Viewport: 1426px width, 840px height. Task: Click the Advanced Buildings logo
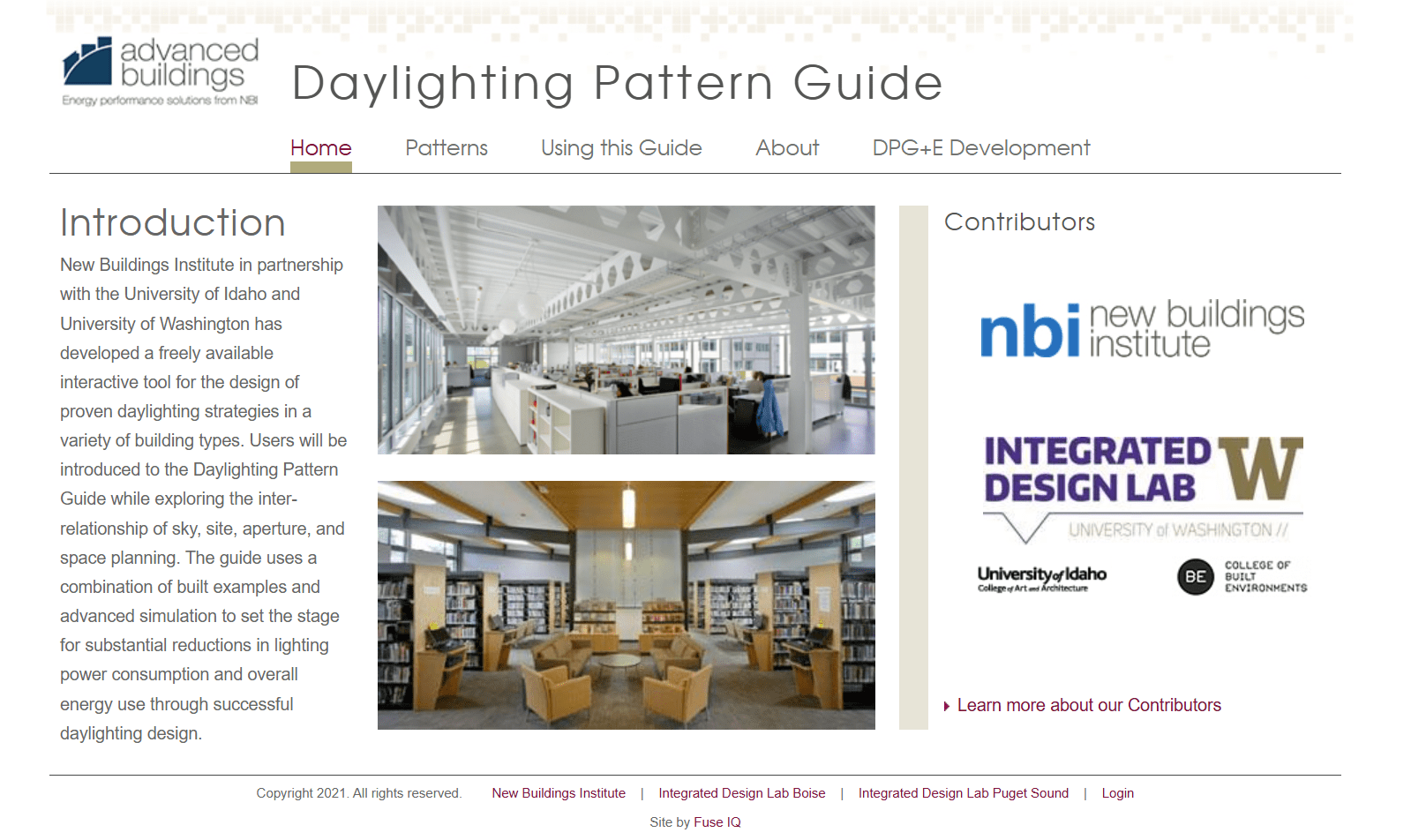(x=161, y=71)
